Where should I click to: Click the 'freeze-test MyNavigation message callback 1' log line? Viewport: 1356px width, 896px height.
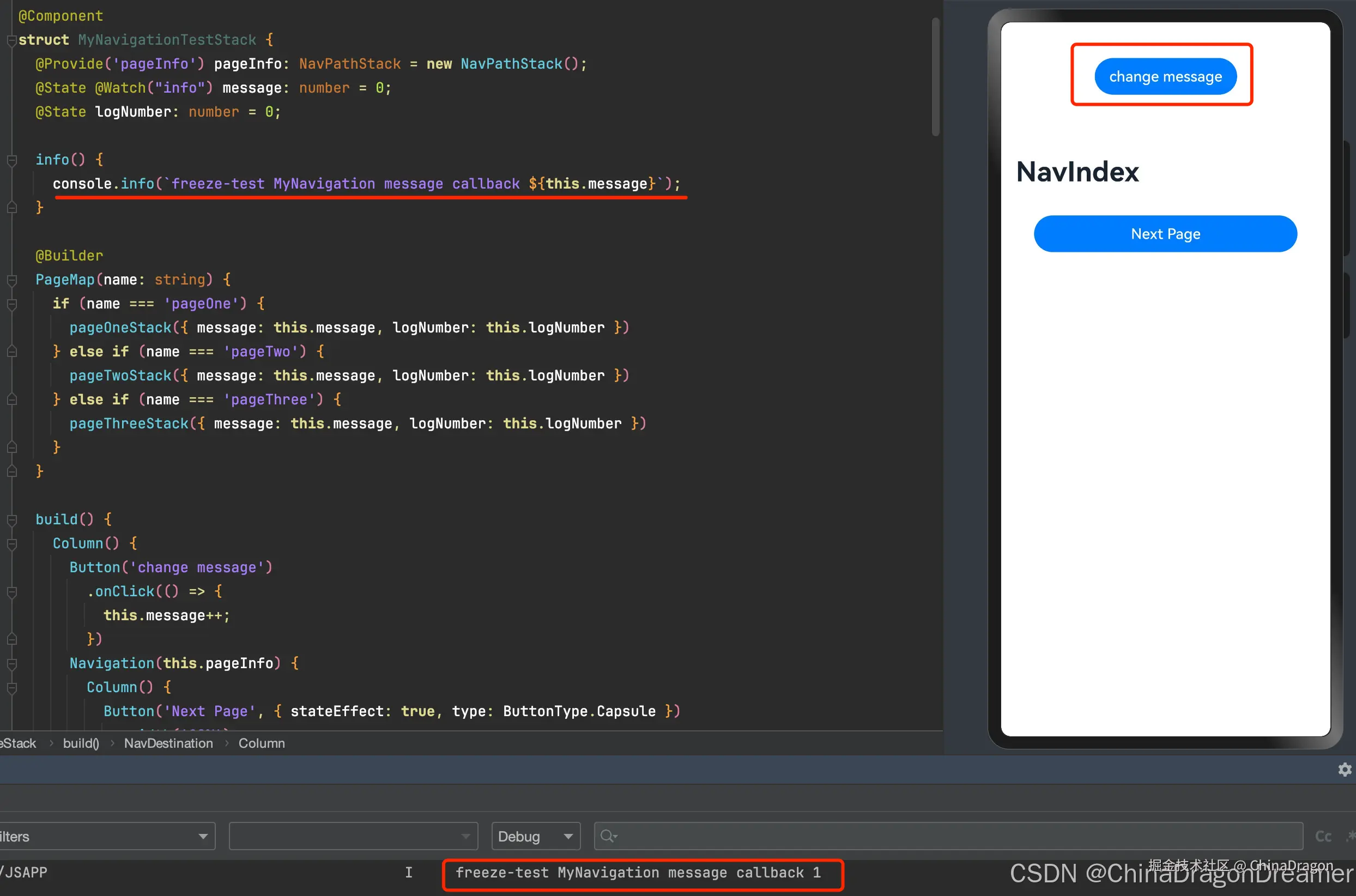point(638,873)
